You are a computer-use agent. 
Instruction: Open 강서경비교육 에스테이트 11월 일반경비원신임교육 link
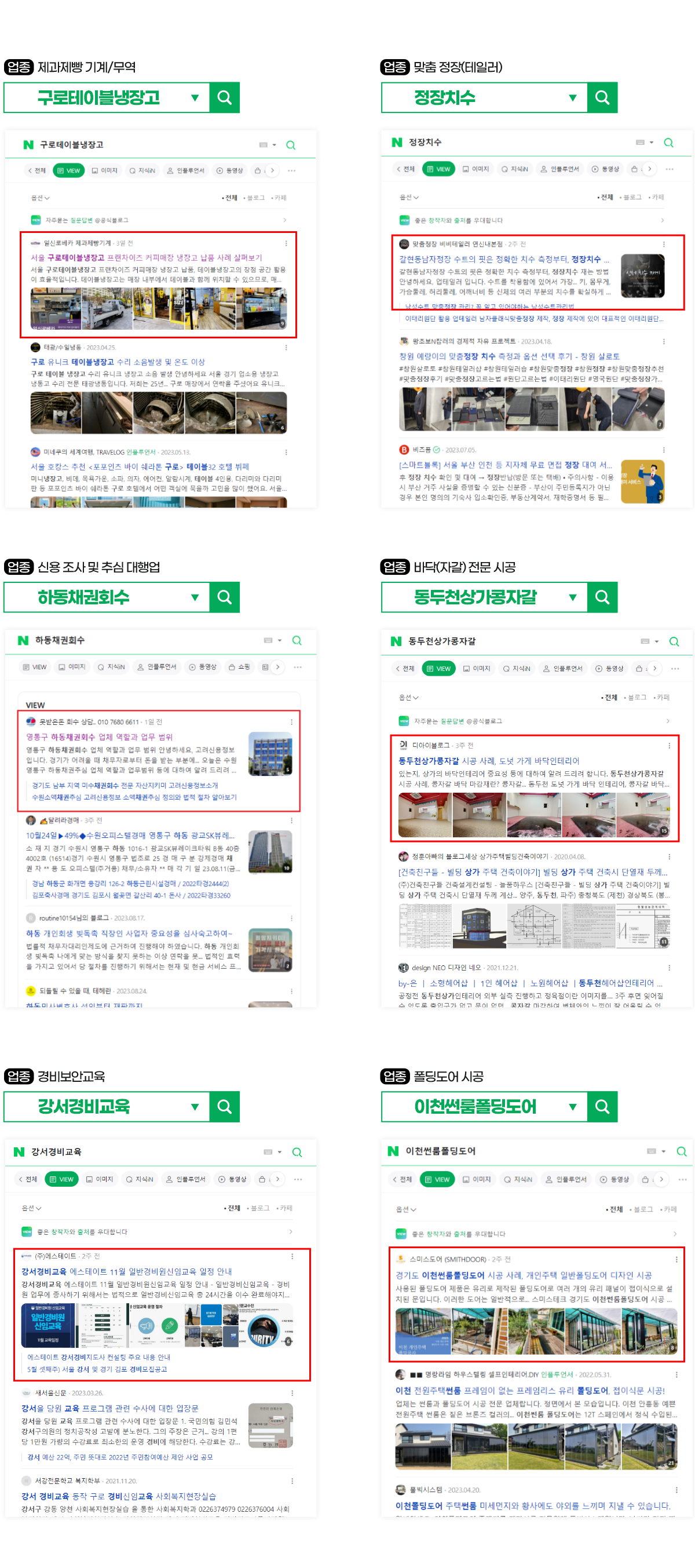127,1271
